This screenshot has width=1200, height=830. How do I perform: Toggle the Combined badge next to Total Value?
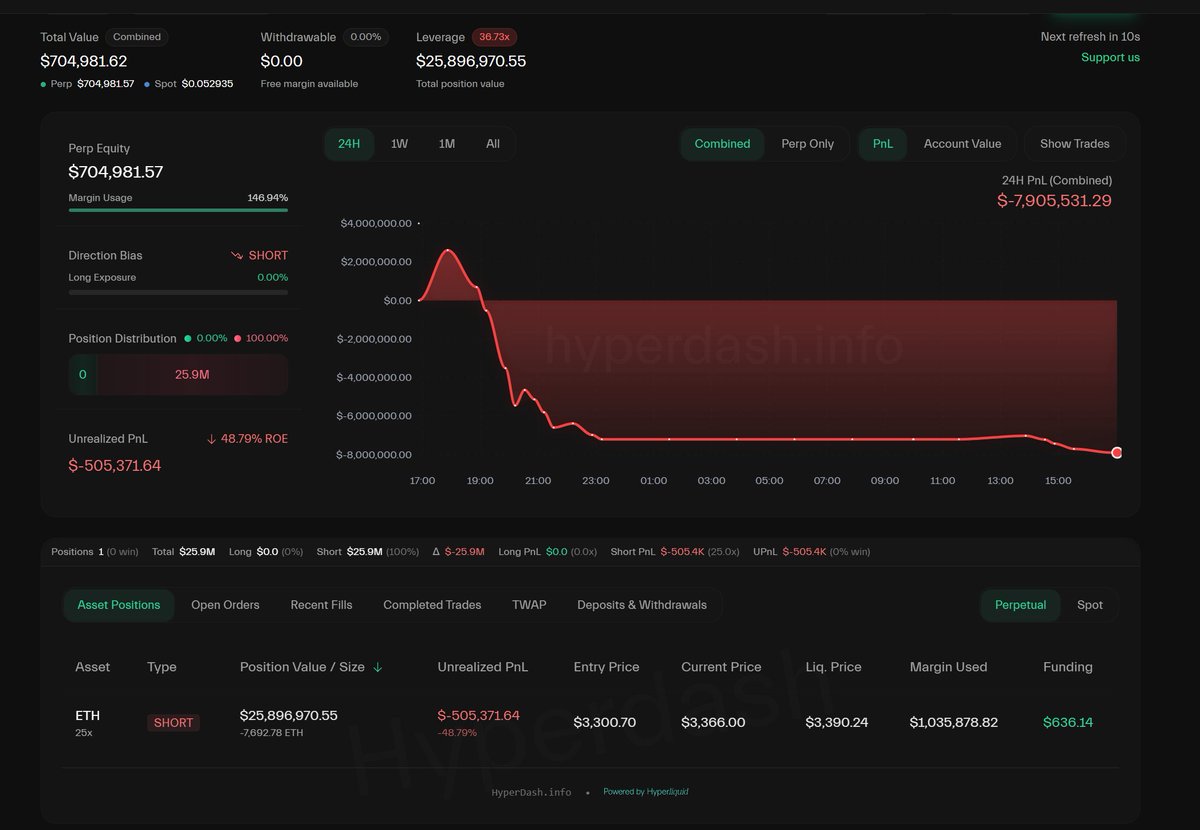(x=137, y=37)
